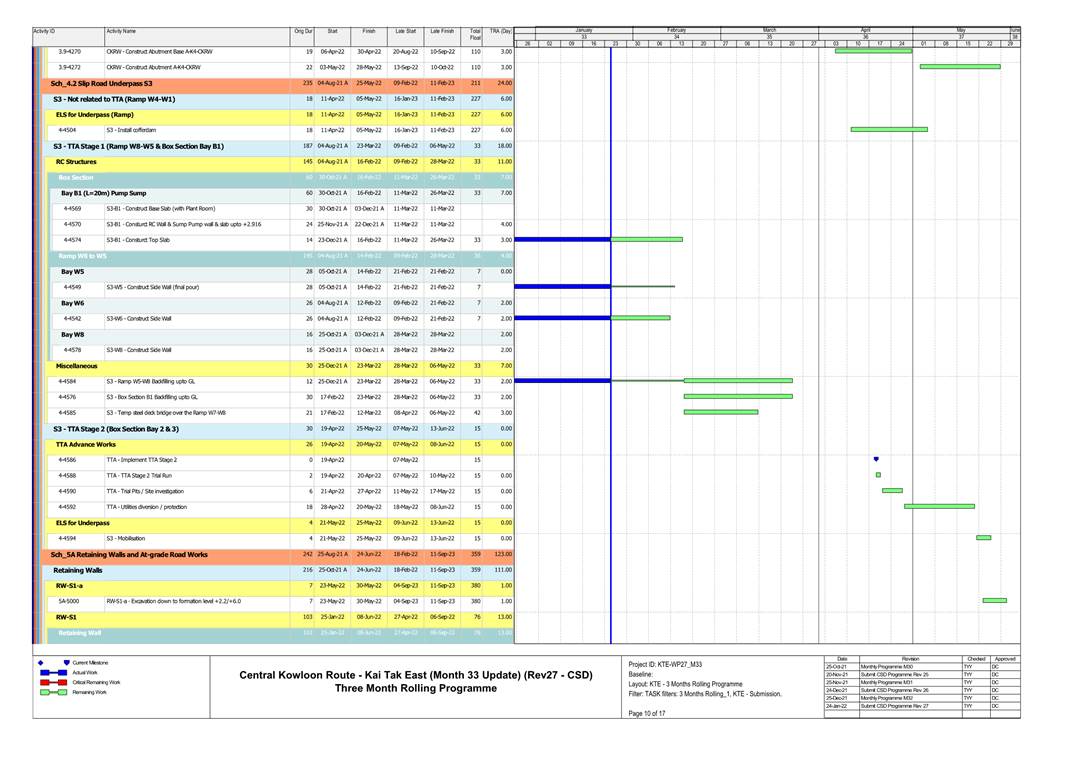Select the April month header in timeline
The height and width of the screenshot is (765, 1082).
pos(865,30)
